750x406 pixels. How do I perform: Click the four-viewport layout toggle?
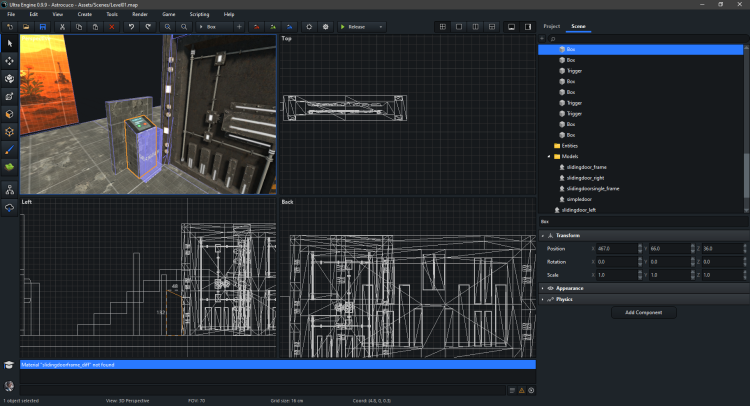[x=443, y=26]
